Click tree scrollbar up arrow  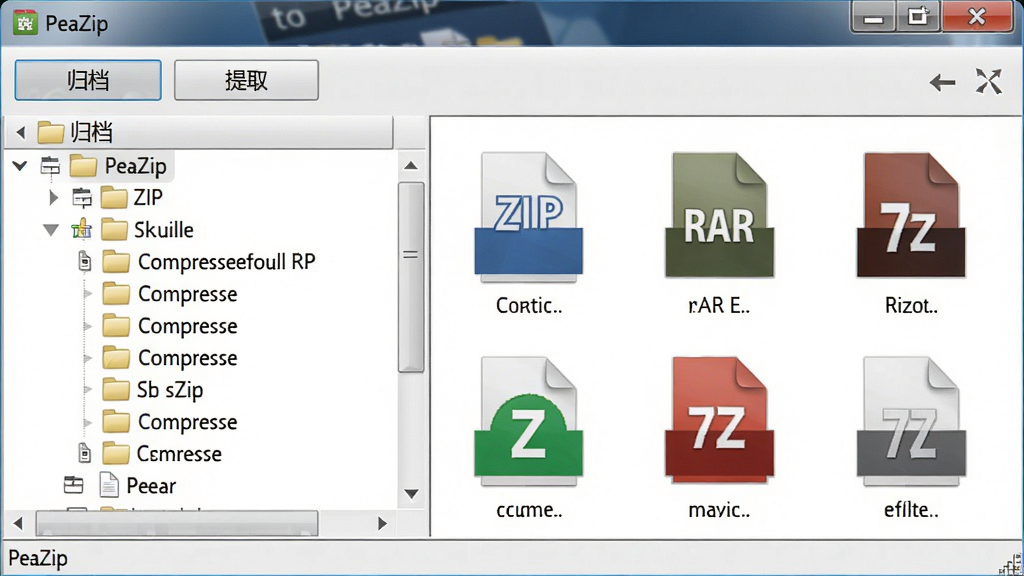pos(411,166)
